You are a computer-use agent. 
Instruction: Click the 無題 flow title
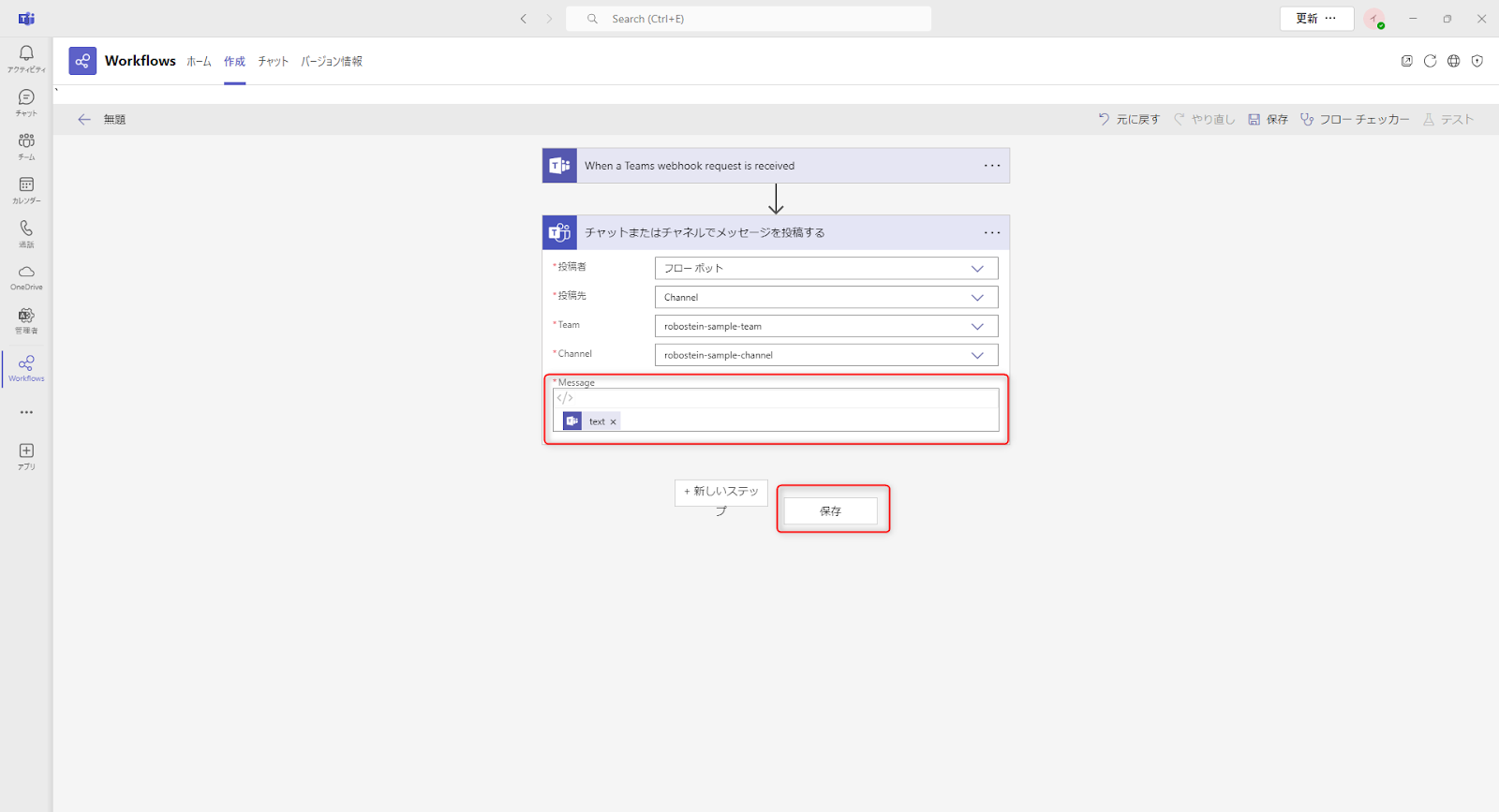tap(114, 119)
